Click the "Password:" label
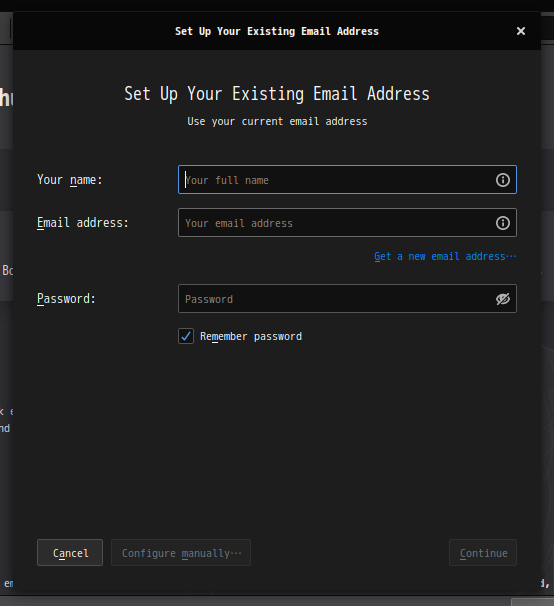 point(66,299)
